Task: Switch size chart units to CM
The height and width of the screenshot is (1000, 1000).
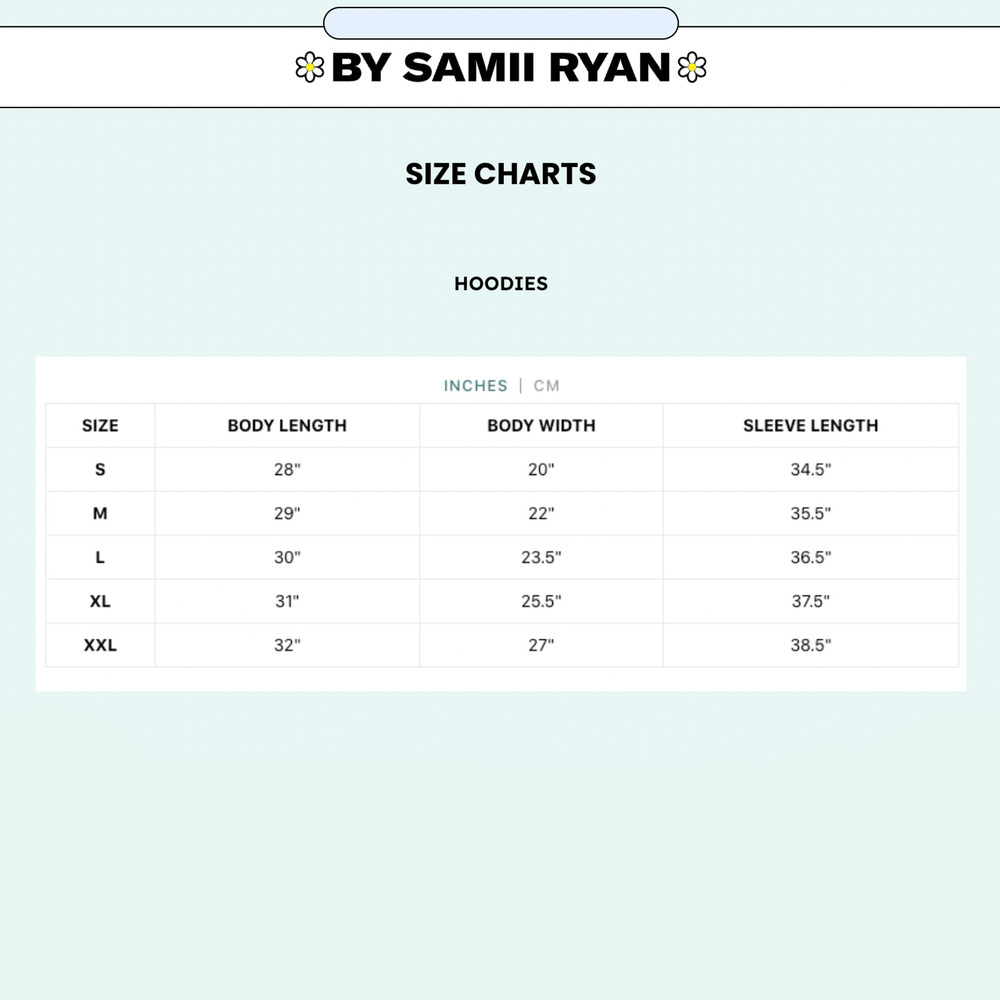Action: pyautogui.click(x=547, y=386)
